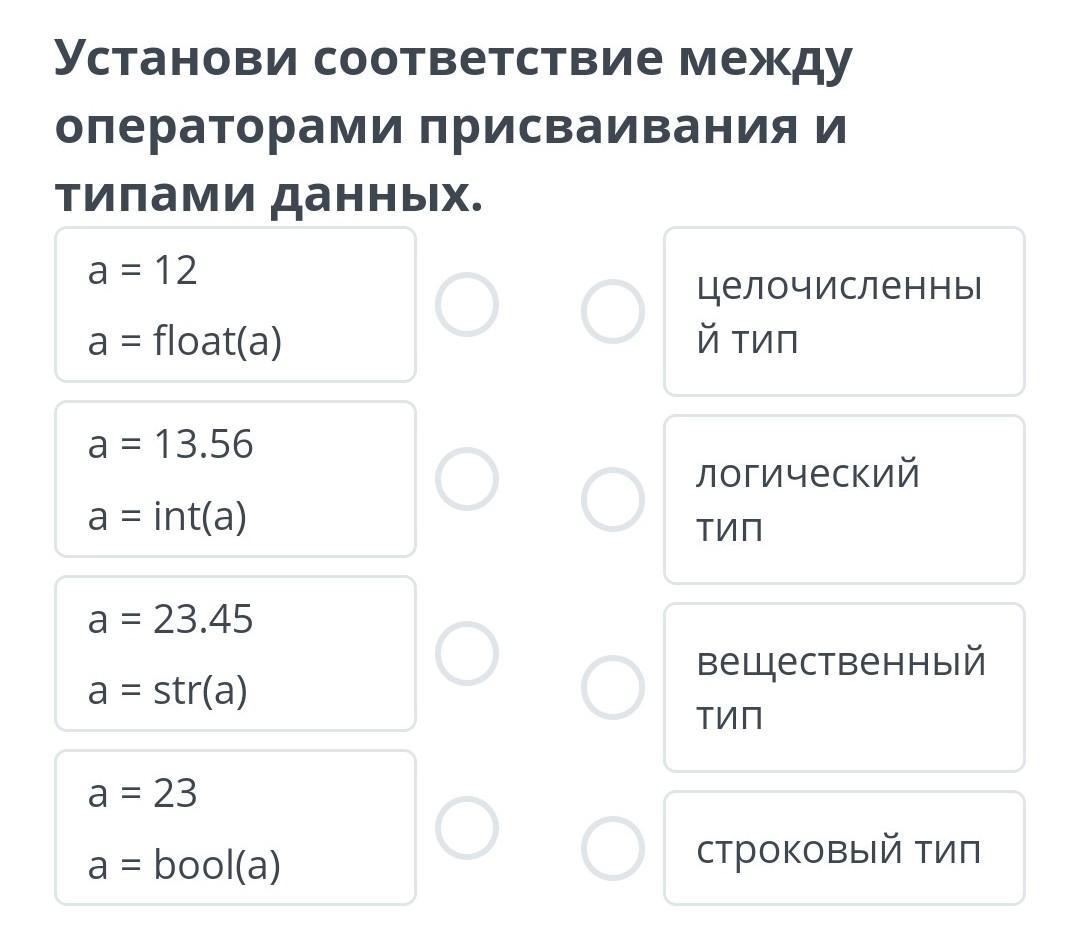Click the card with a = 13.56 and int(a)
The image size is (1080, 948).
click(236, 479)
